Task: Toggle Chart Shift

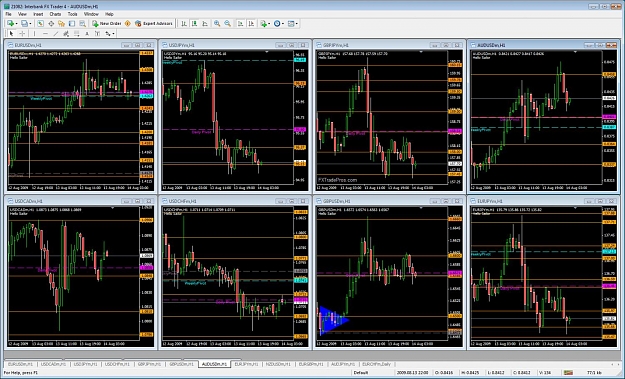Action: point(251,24)
